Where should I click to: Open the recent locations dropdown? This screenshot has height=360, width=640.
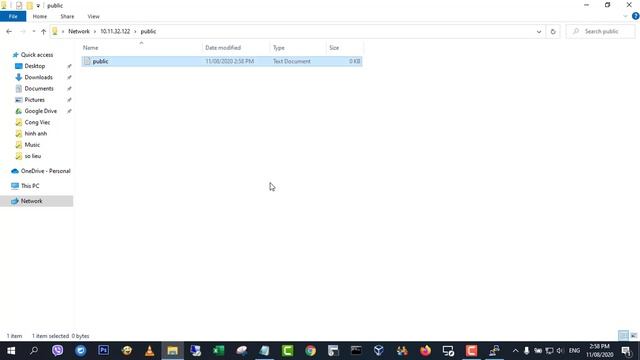point(34,31)
